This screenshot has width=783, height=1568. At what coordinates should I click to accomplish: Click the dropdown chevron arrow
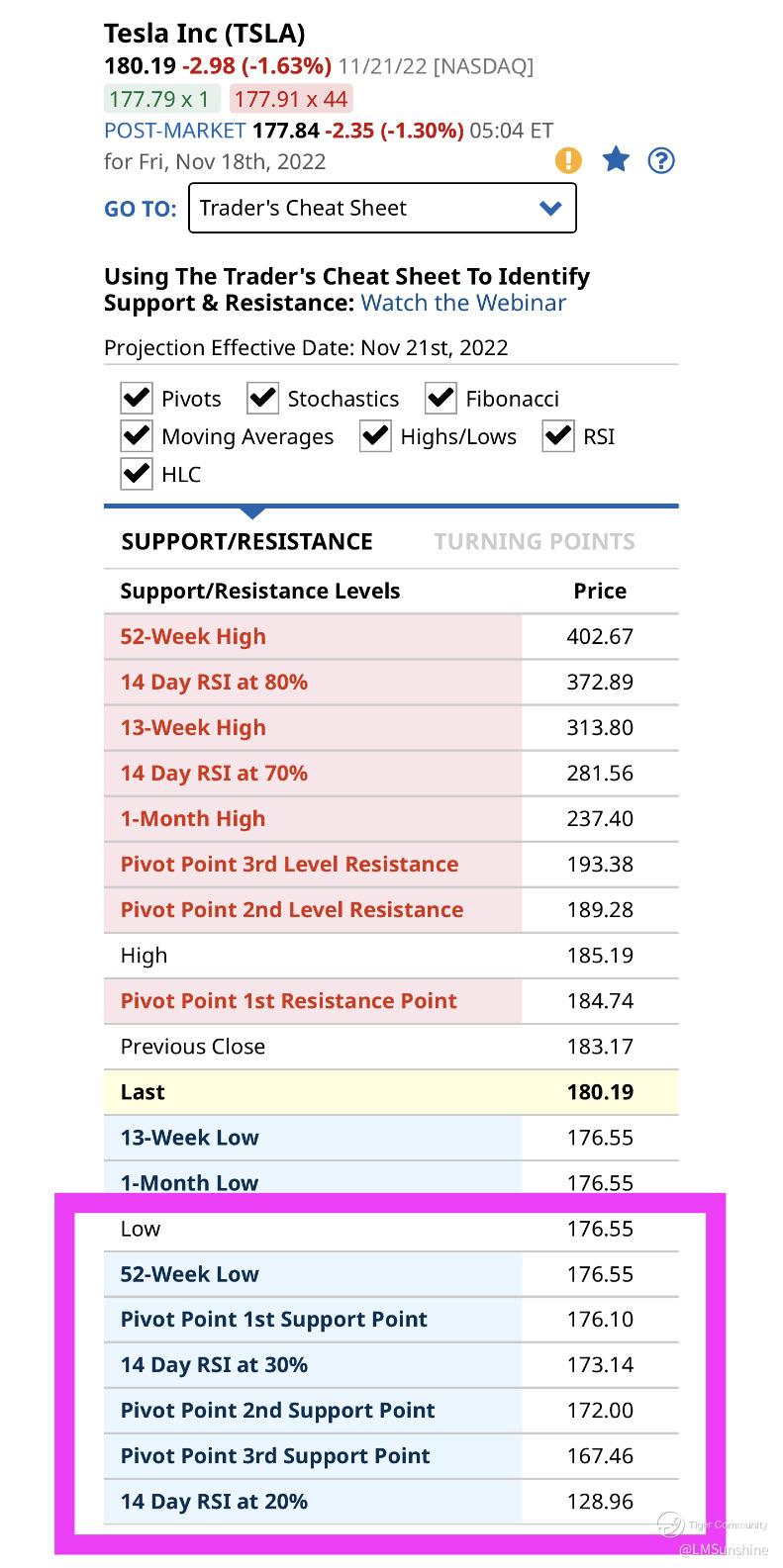[550, 208]
